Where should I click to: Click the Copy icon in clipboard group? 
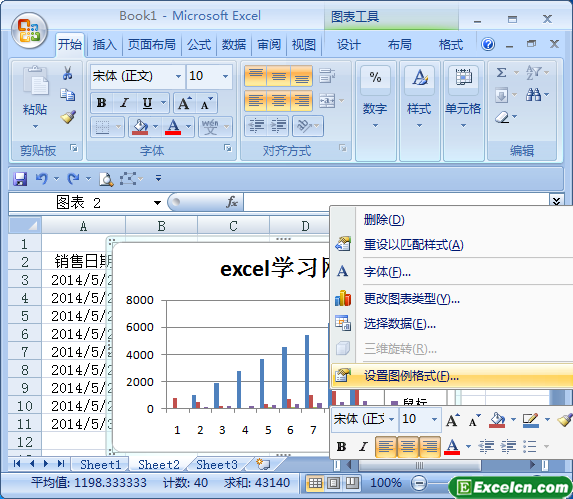(67, 94)
